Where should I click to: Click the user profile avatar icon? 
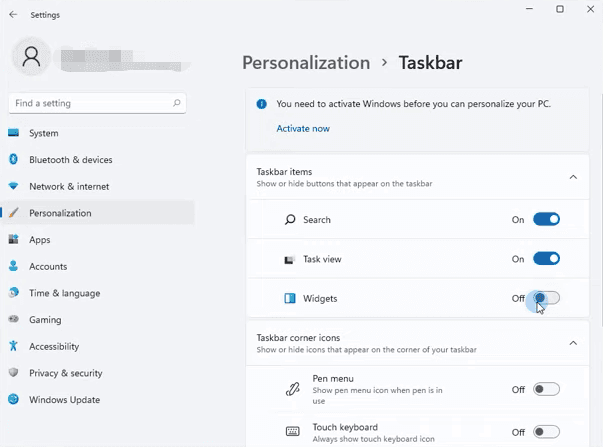coord(32,57)
